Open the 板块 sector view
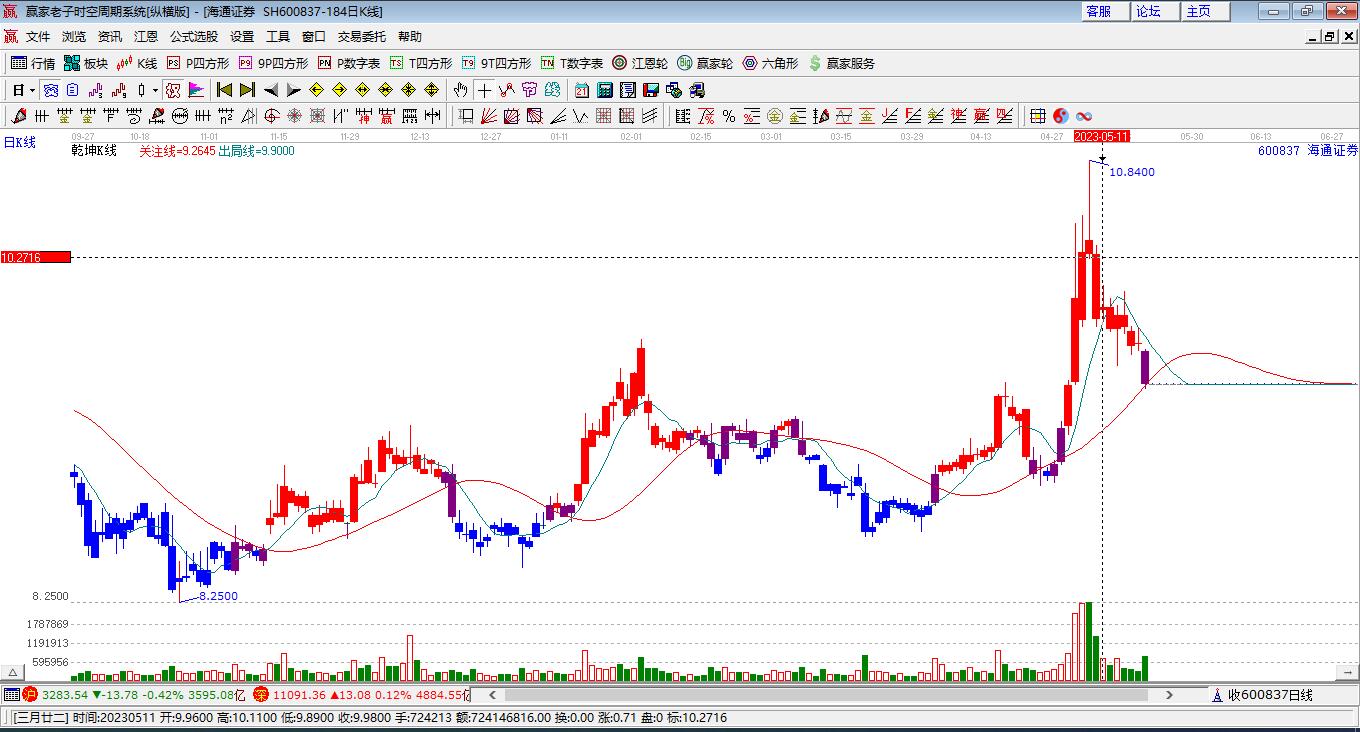Screen dimensions: 1360x732 tap(86, 63)
